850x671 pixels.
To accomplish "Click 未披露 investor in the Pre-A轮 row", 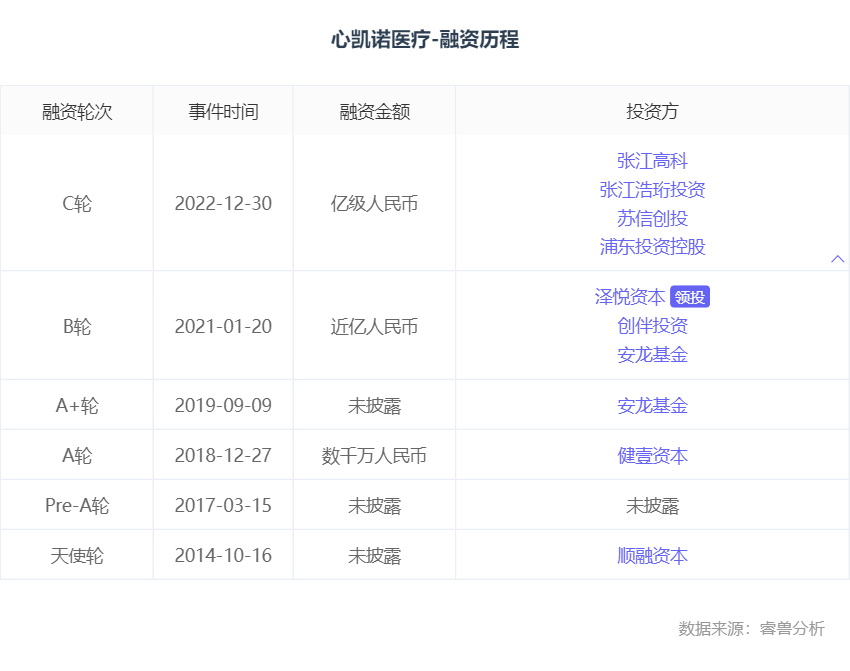I will (652, 506).
